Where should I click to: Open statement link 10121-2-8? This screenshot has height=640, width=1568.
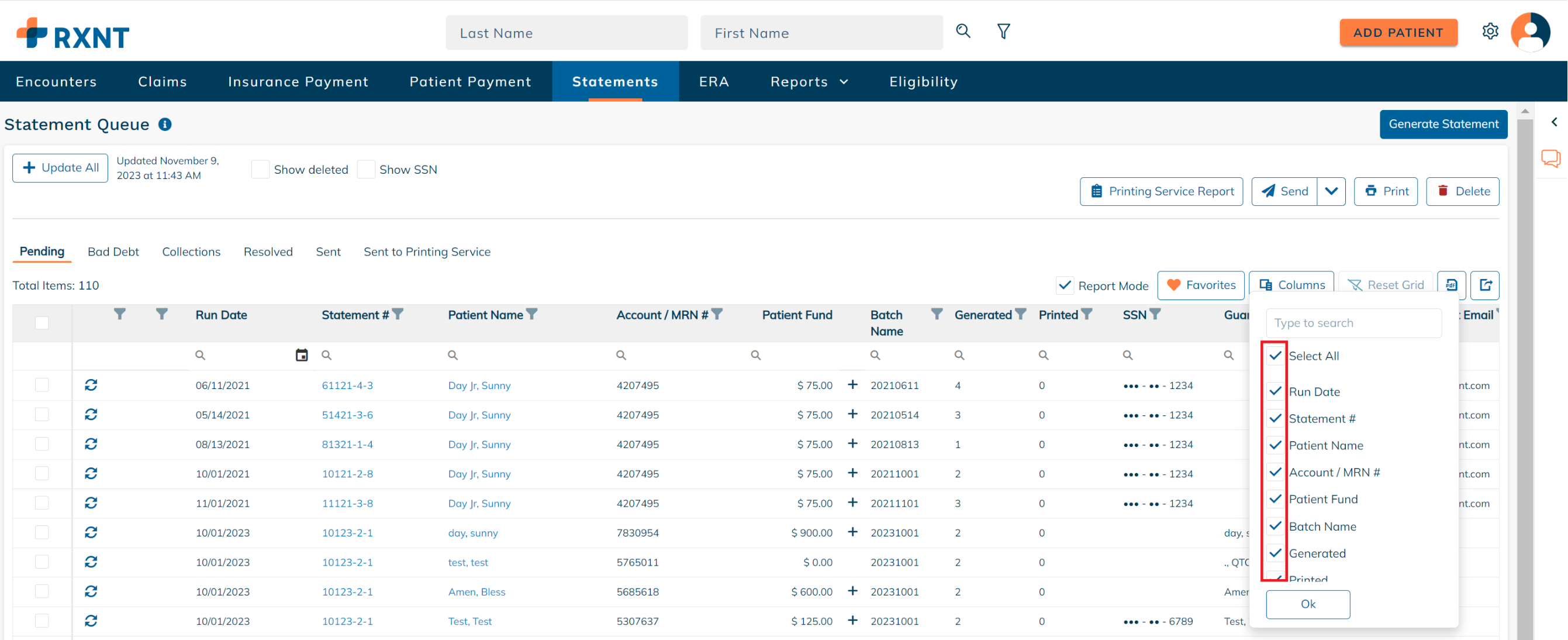click(347, 474)
